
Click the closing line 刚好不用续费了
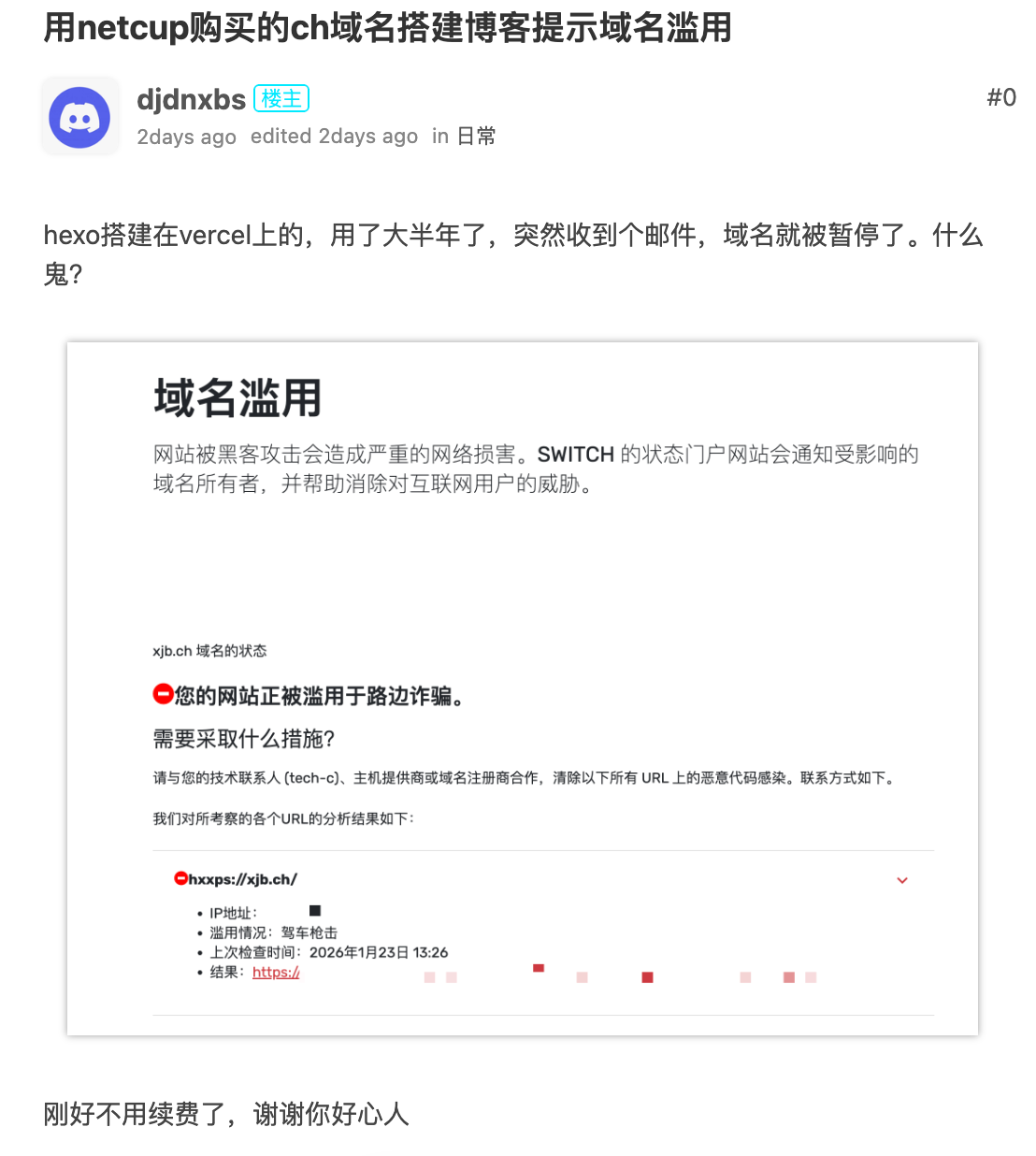pos(226,1114)
